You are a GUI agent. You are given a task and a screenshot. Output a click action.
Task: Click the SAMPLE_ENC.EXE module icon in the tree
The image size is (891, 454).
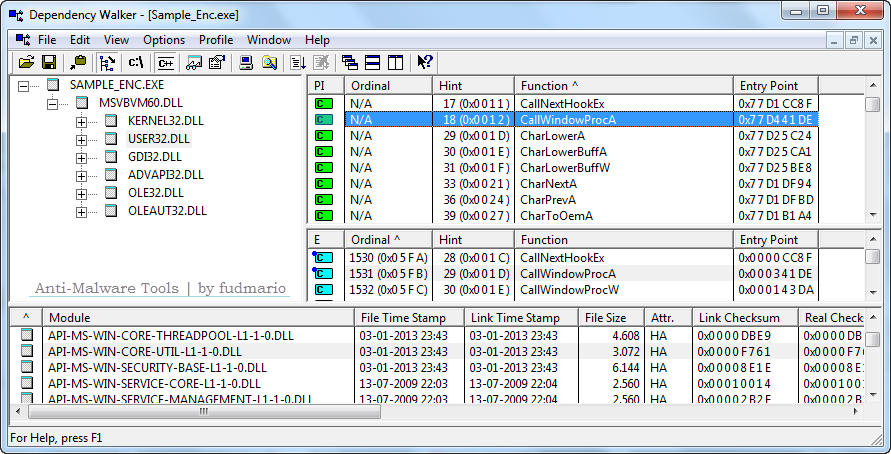point(53,85)
